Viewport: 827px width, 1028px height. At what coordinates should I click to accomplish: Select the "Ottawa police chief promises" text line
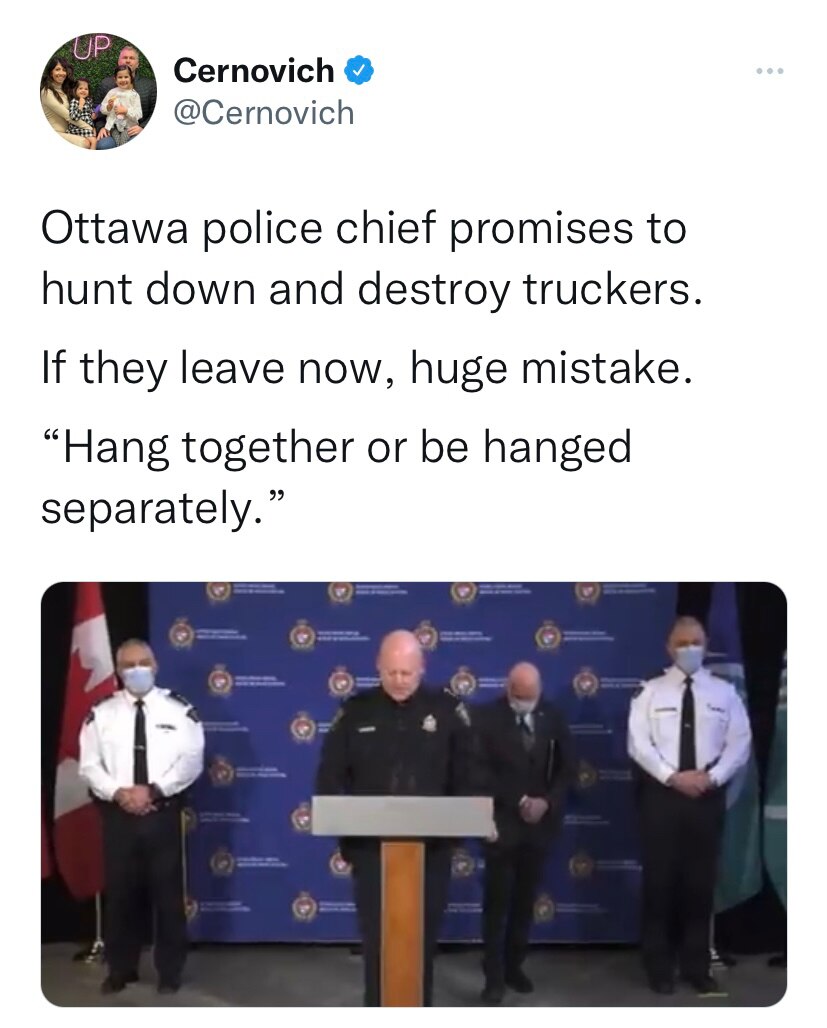[364, 229]
